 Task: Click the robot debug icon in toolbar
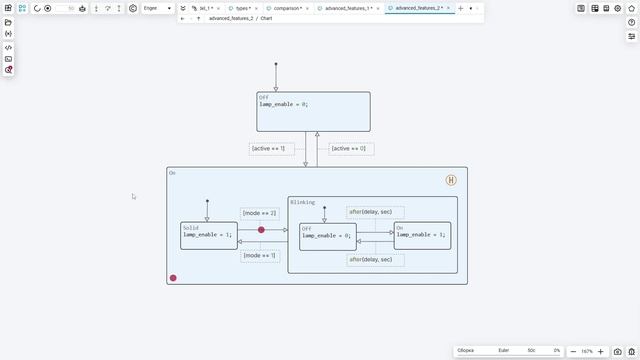tap(82, 8)
